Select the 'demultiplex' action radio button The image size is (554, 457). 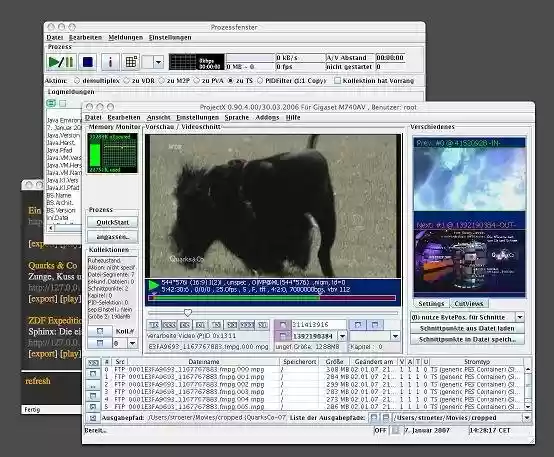77,81
